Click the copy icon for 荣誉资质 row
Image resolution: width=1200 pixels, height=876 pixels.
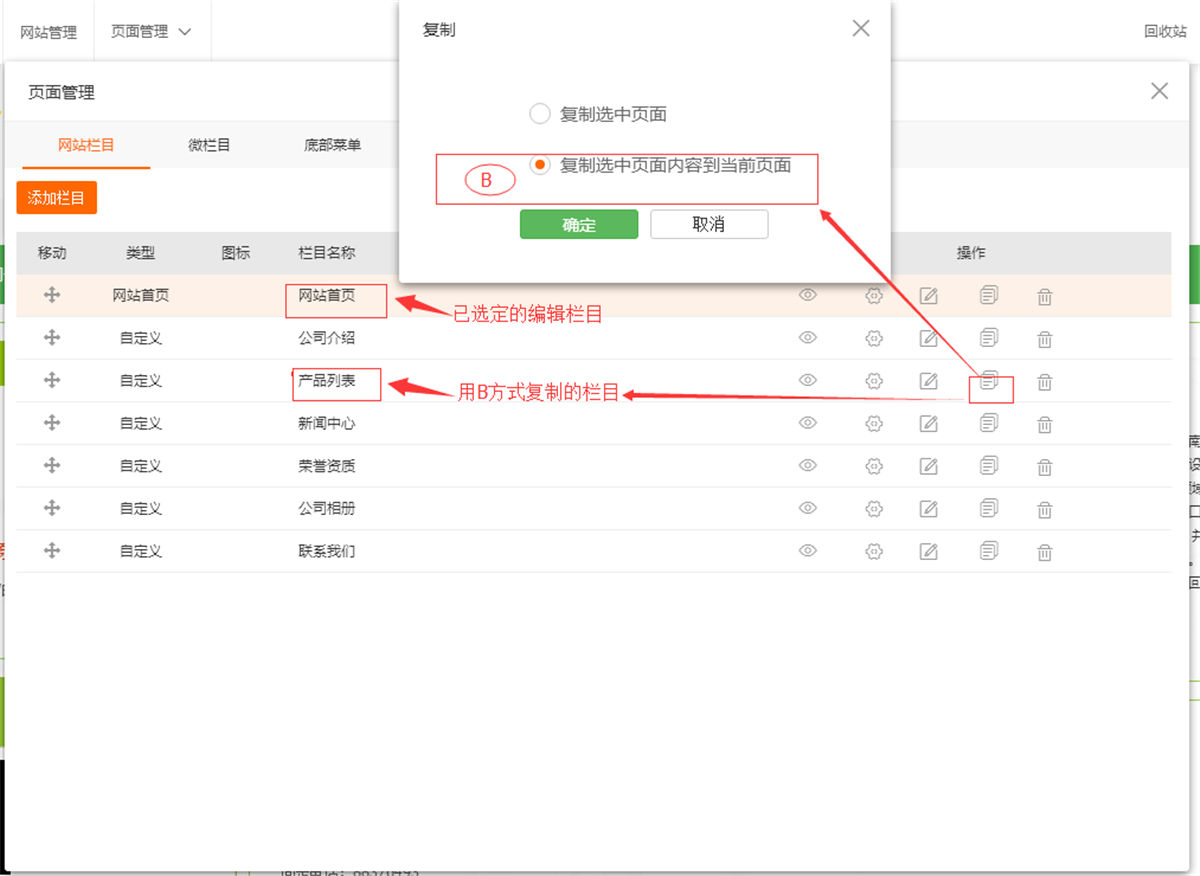coord(989,465)
